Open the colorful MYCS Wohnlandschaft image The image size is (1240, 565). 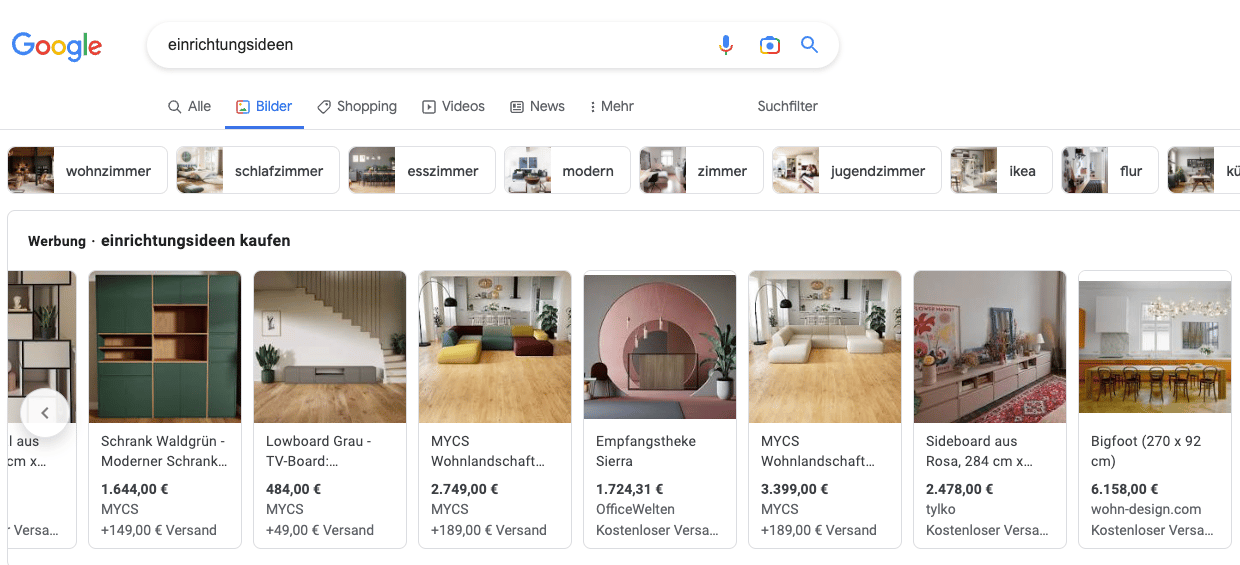[495, 347]
